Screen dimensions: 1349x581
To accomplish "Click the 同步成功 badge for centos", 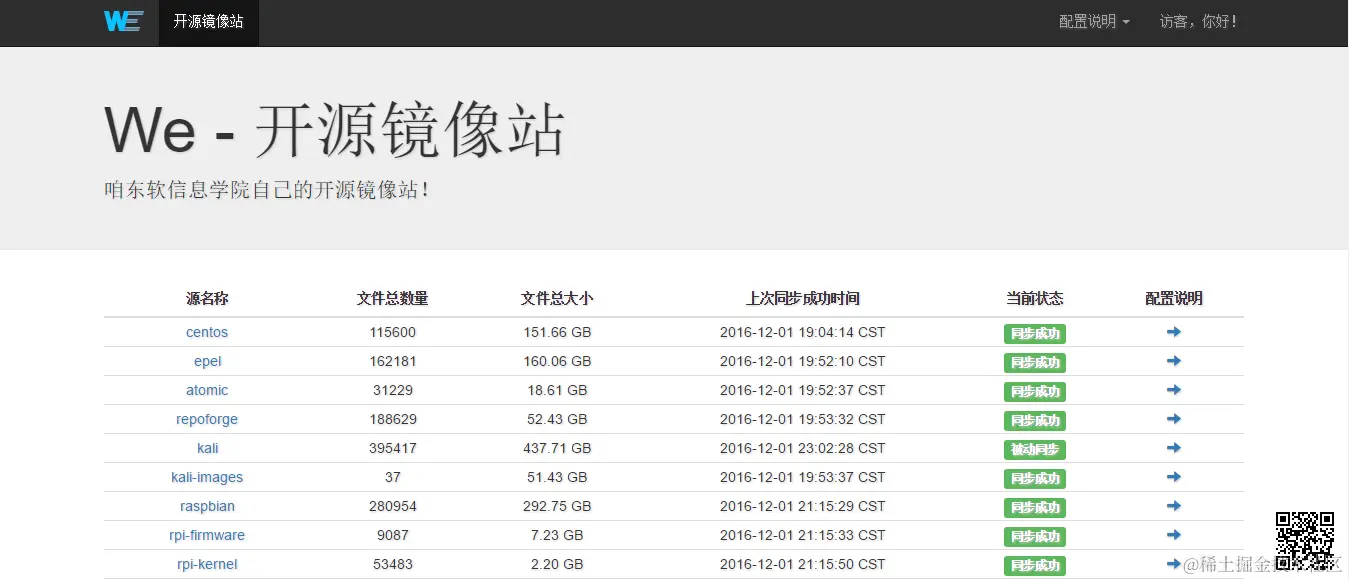I will point(1034,334).
